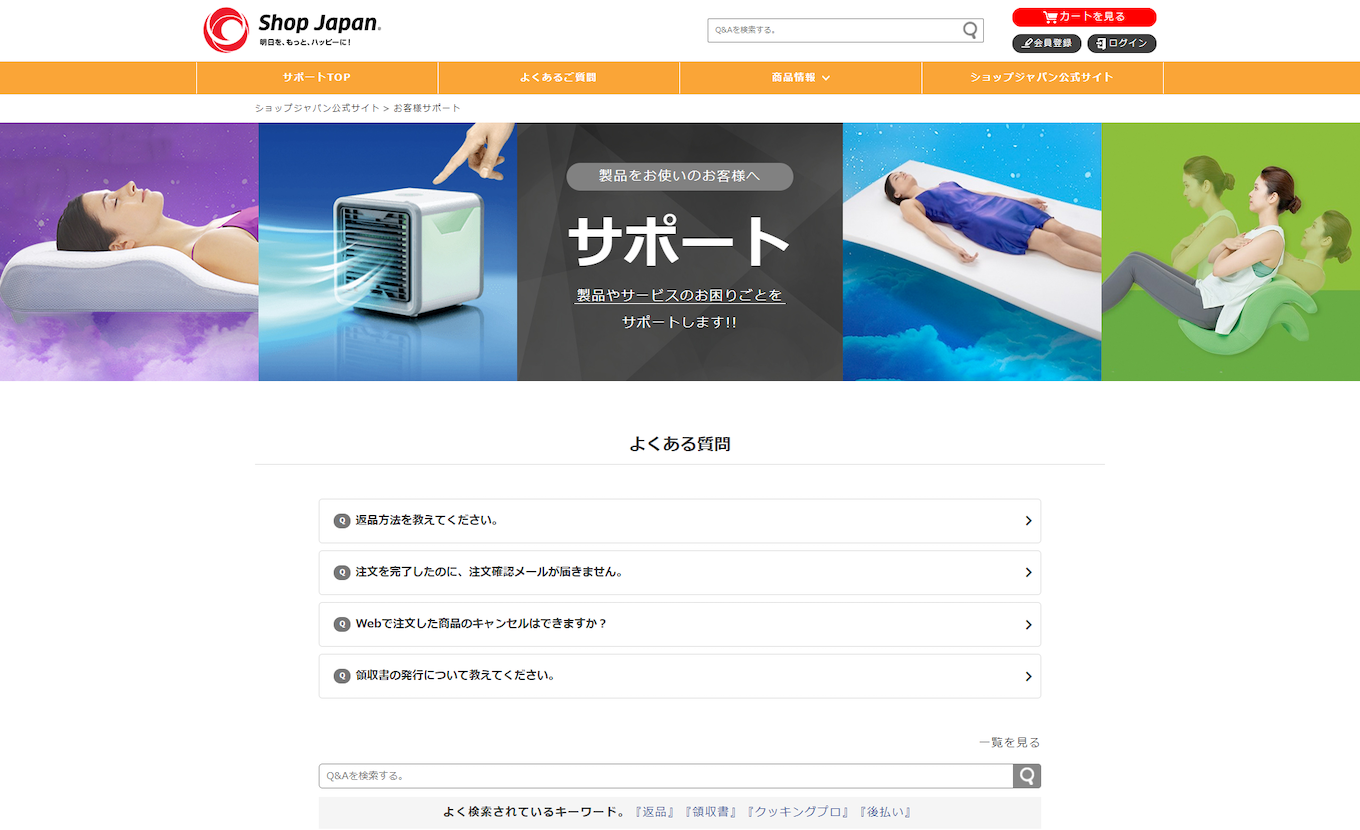Click the magnifier icon in top search bar
This screenshot has height=830, width=1360.
point(968,30)
